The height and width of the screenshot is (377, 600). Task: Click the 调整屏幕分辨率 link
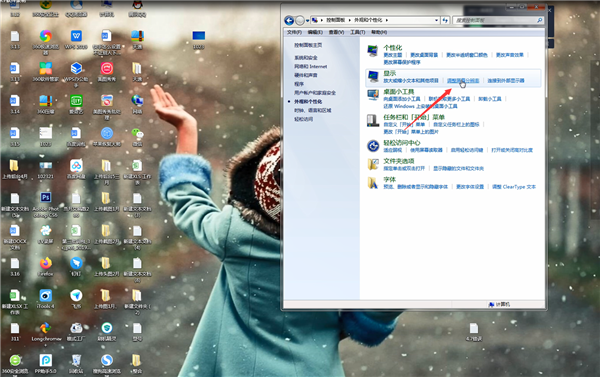[x=463, y=81]
